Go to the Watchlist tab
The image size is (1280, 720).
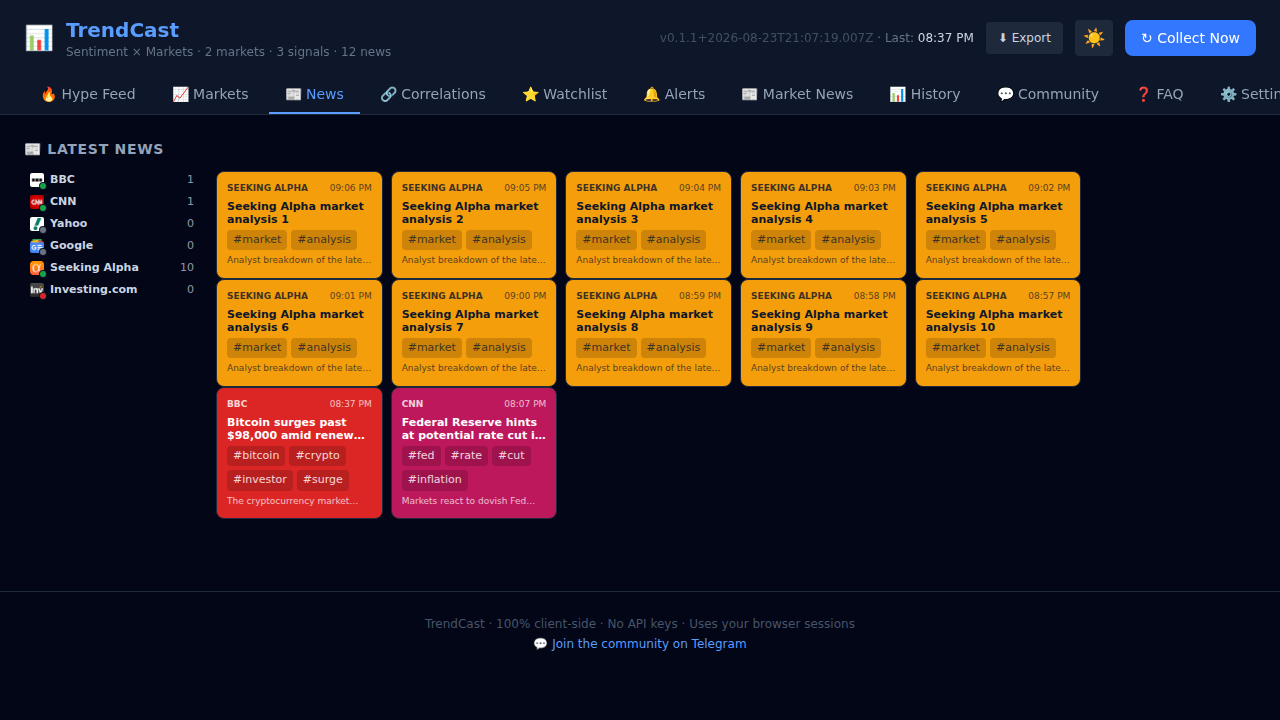[x=564, y=94]
